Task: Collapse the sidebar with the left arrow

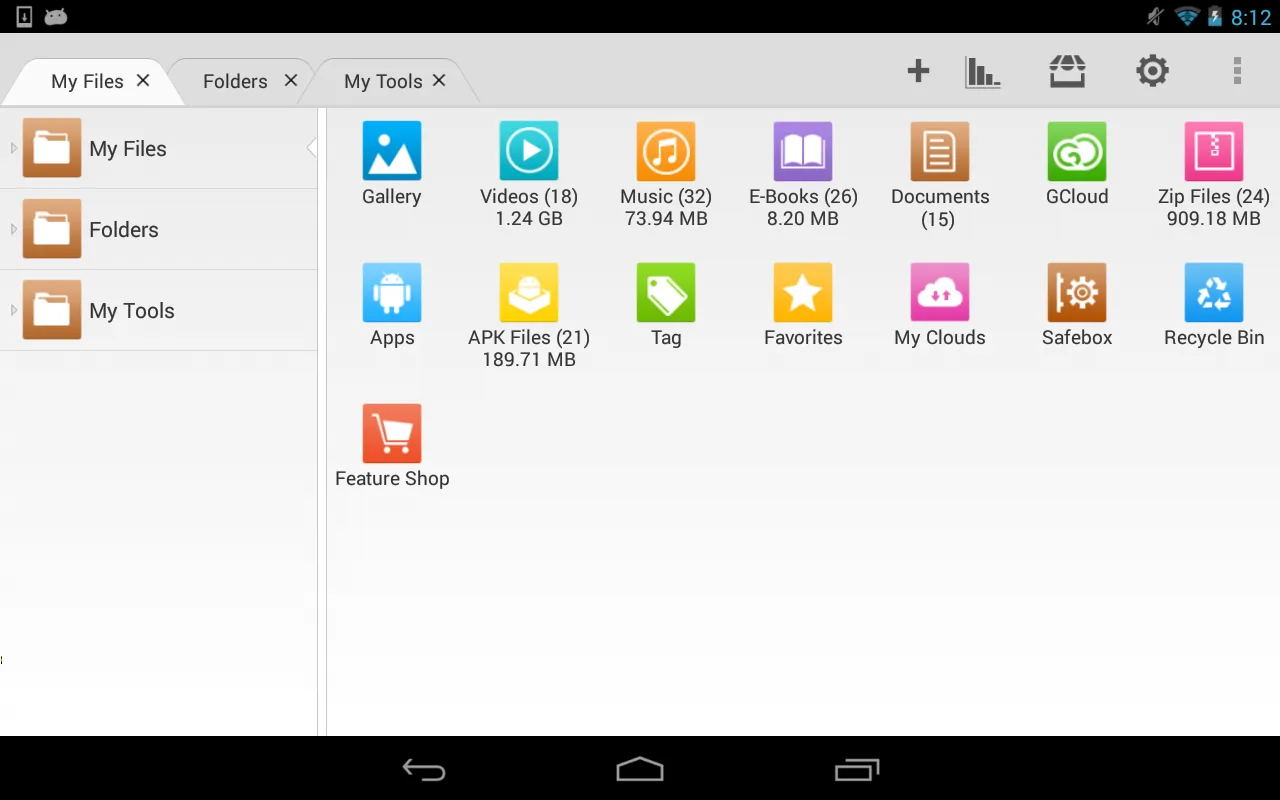Action: click(x=312, y=146)
